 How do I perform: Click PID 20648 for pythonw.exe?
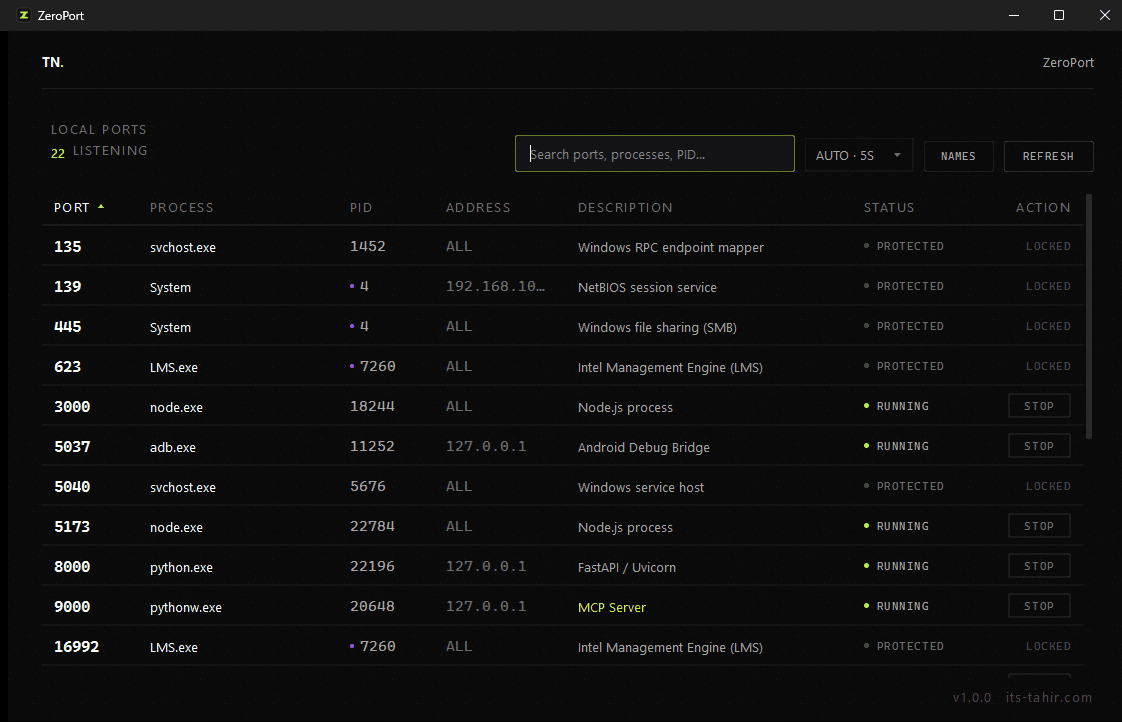tap(372, 607)
